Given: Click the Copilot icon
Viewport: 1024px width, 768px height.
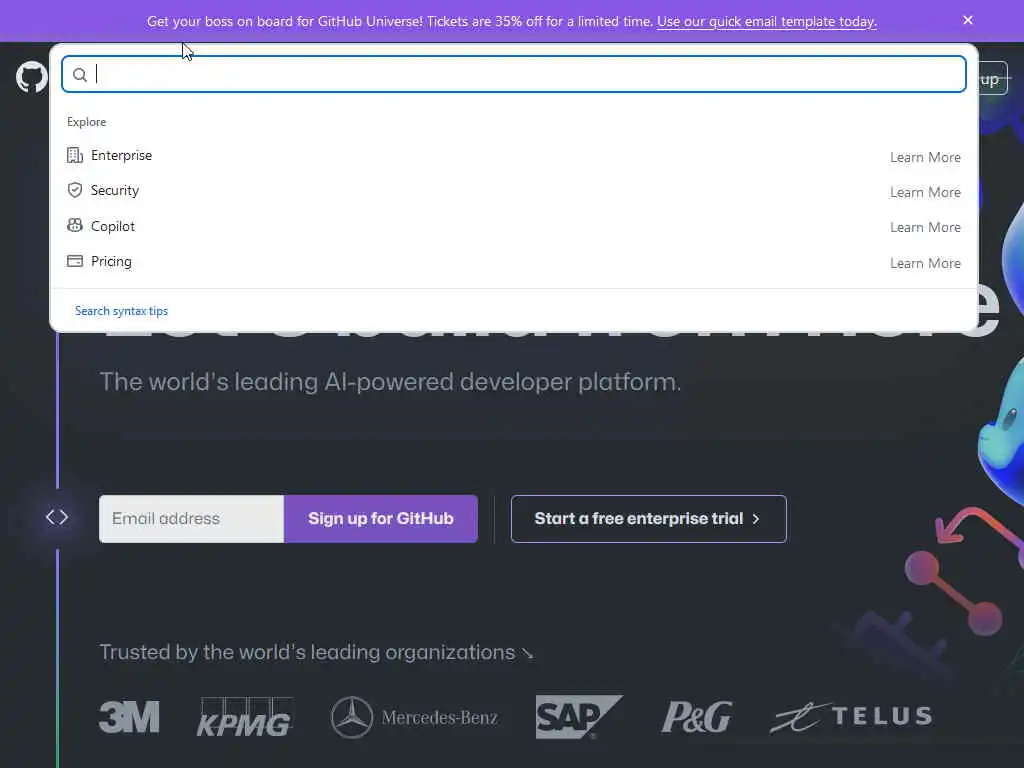Looking at the screenshot, I should pos(75,225).
